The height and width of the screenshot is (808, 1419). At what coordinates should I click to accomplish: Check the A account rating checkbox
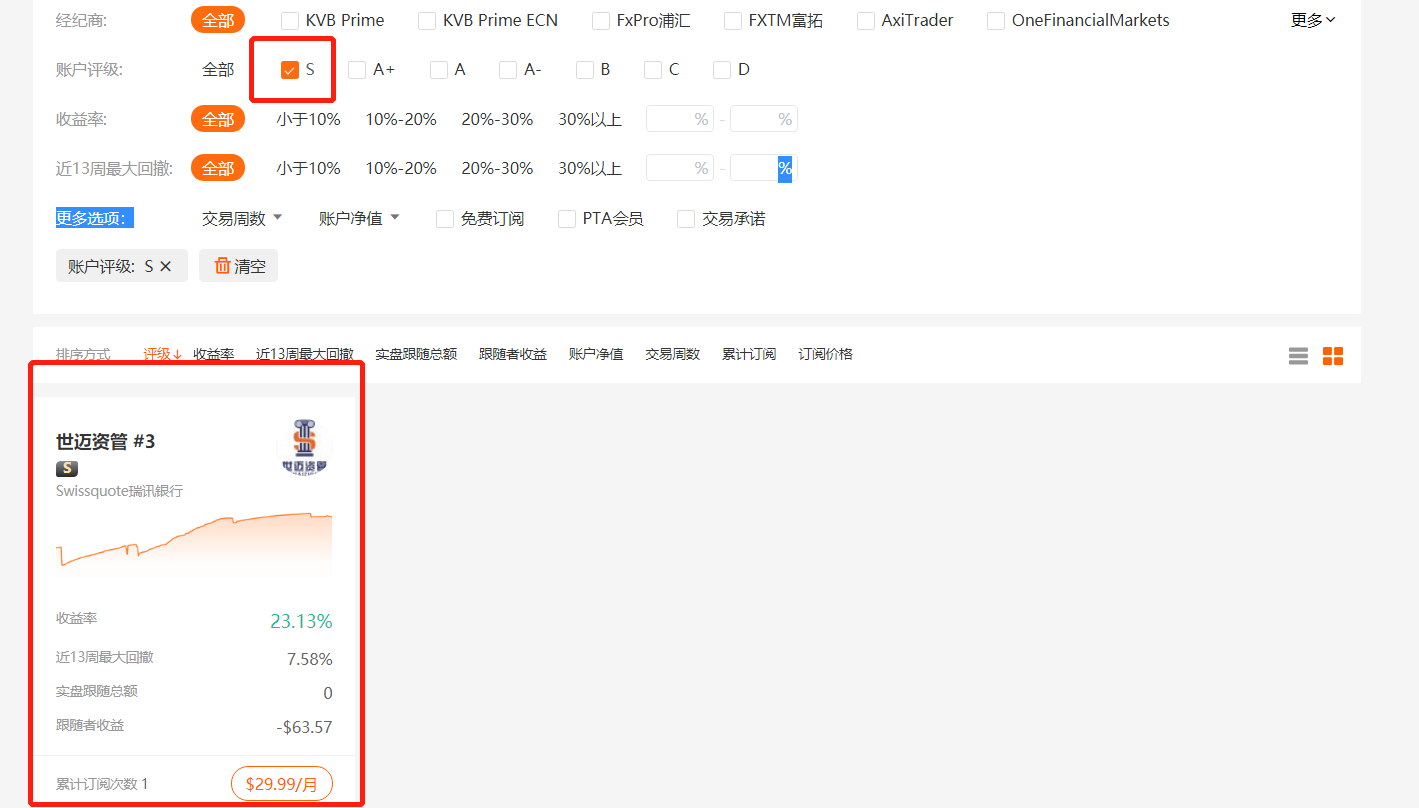439,70
